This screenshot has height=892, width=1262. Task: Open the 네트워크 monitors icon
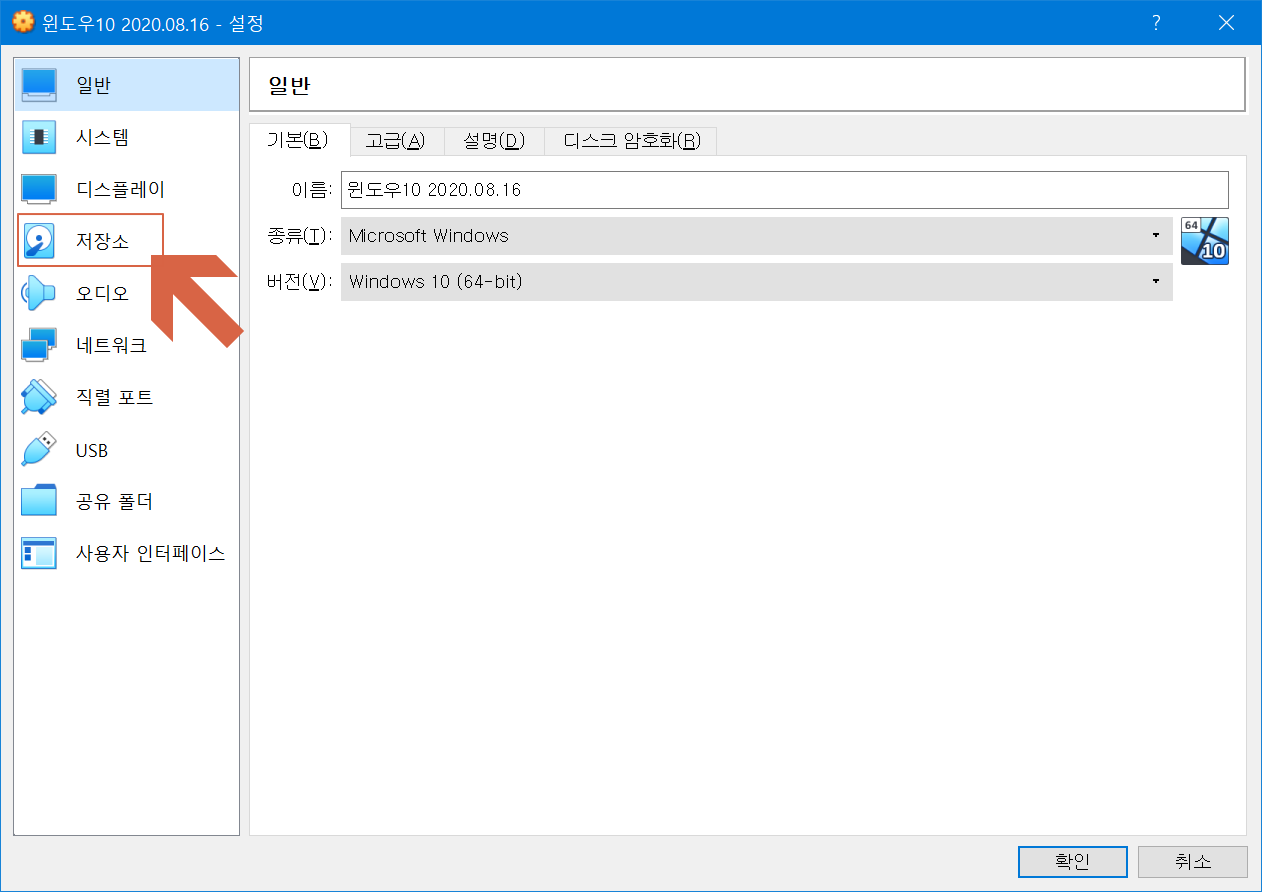[x=39, y=346]
